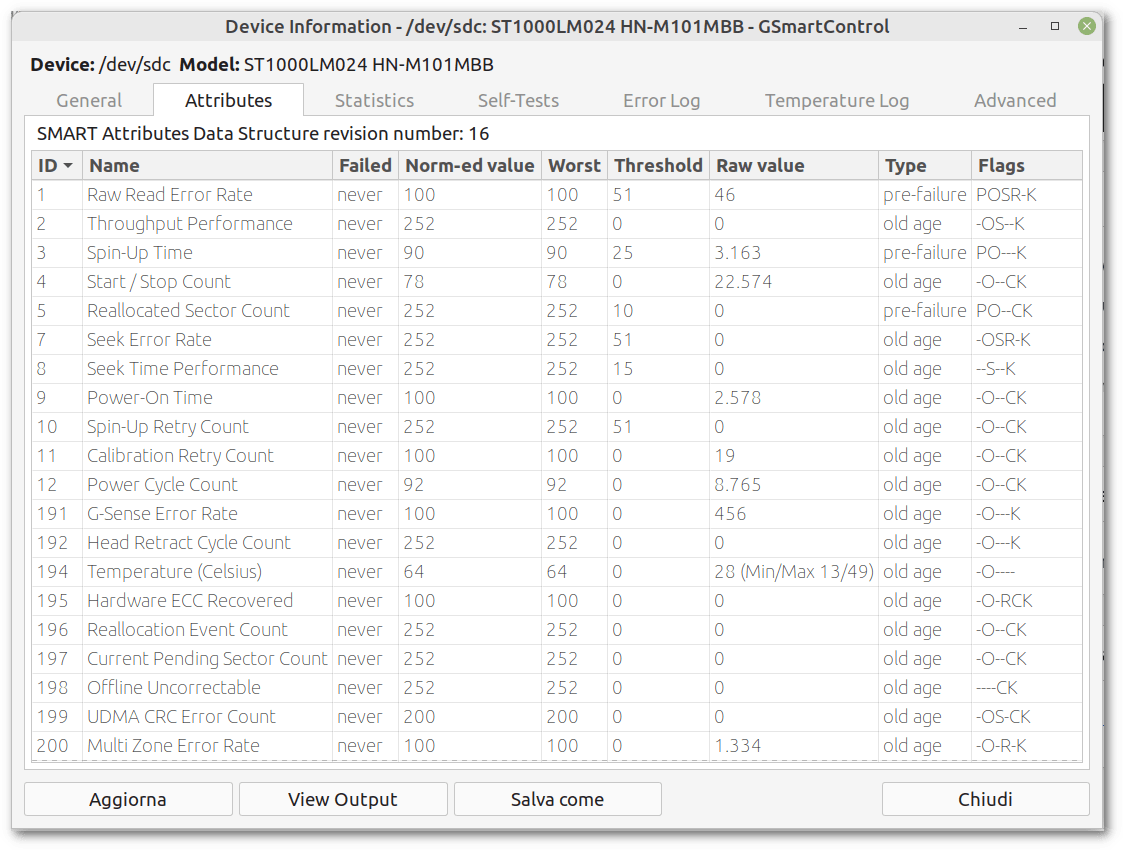1123x850 pixels.
Task: Select the Multi Zone Error Rate row
Action: click(x=556, y=745)
